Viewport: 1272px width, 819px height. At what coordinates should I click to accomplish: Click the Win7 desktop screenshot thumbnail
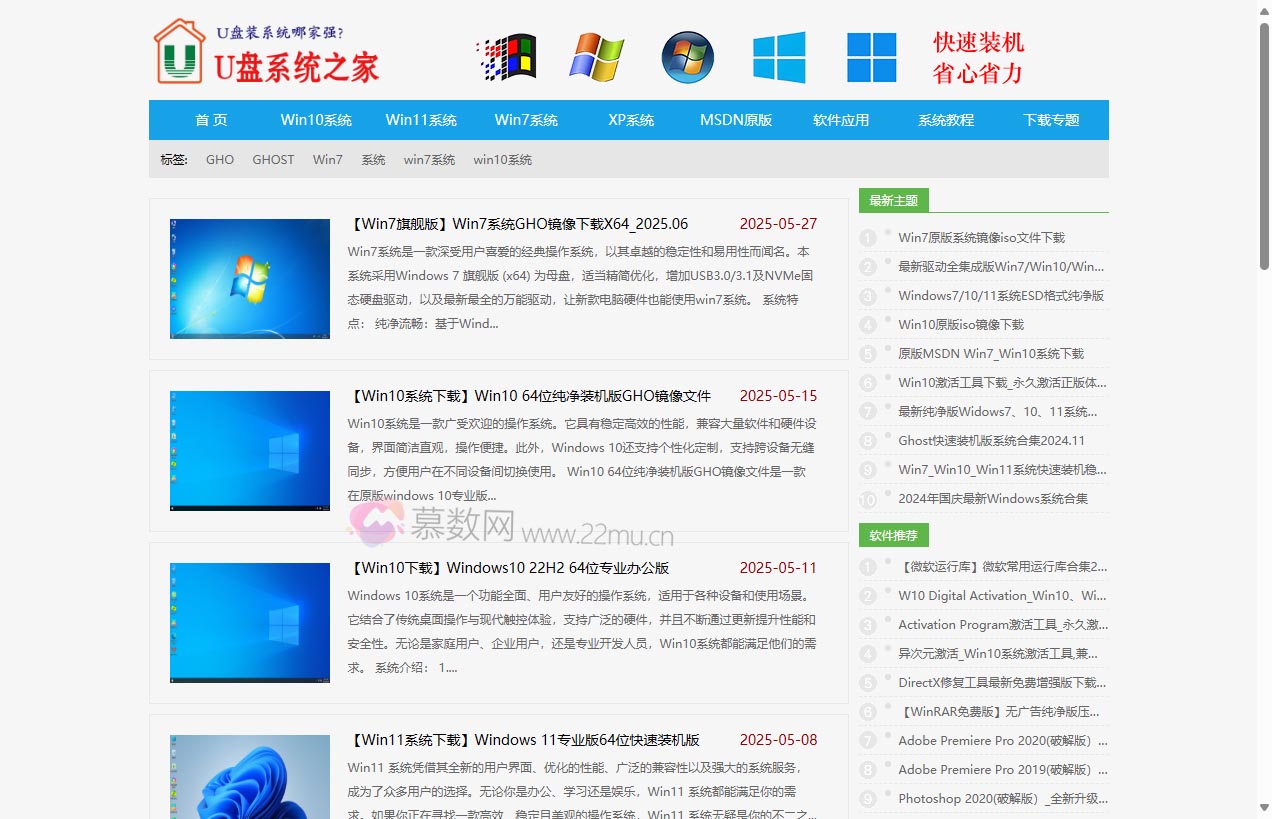[x=249, y=279]
